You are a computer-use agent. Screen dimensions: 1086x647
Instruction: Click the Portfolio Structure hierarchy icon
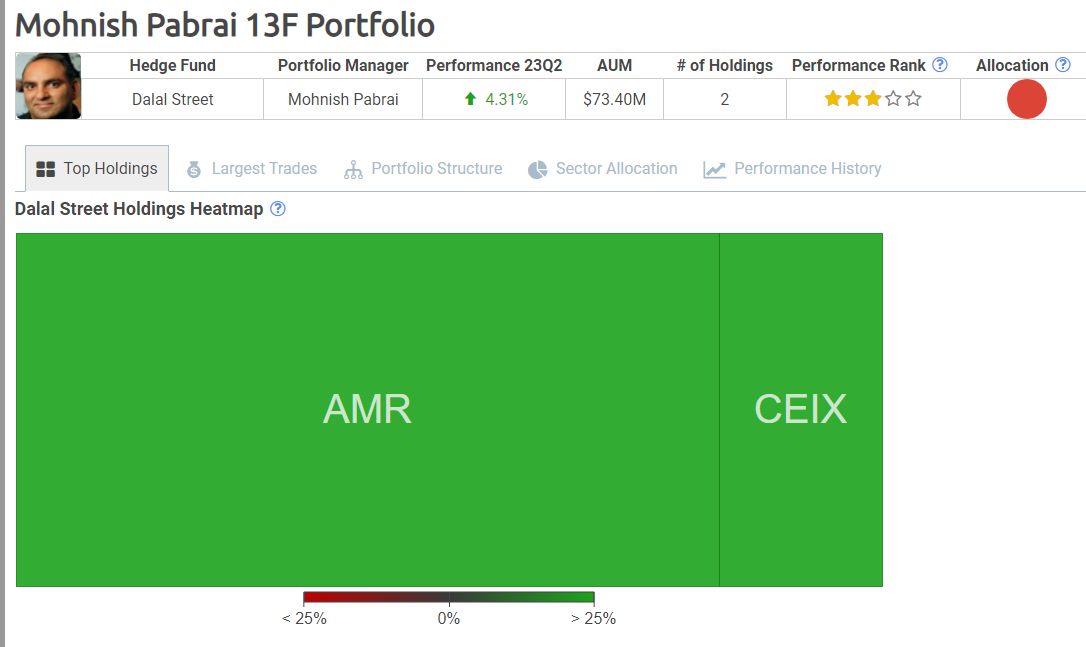point(353,170)
